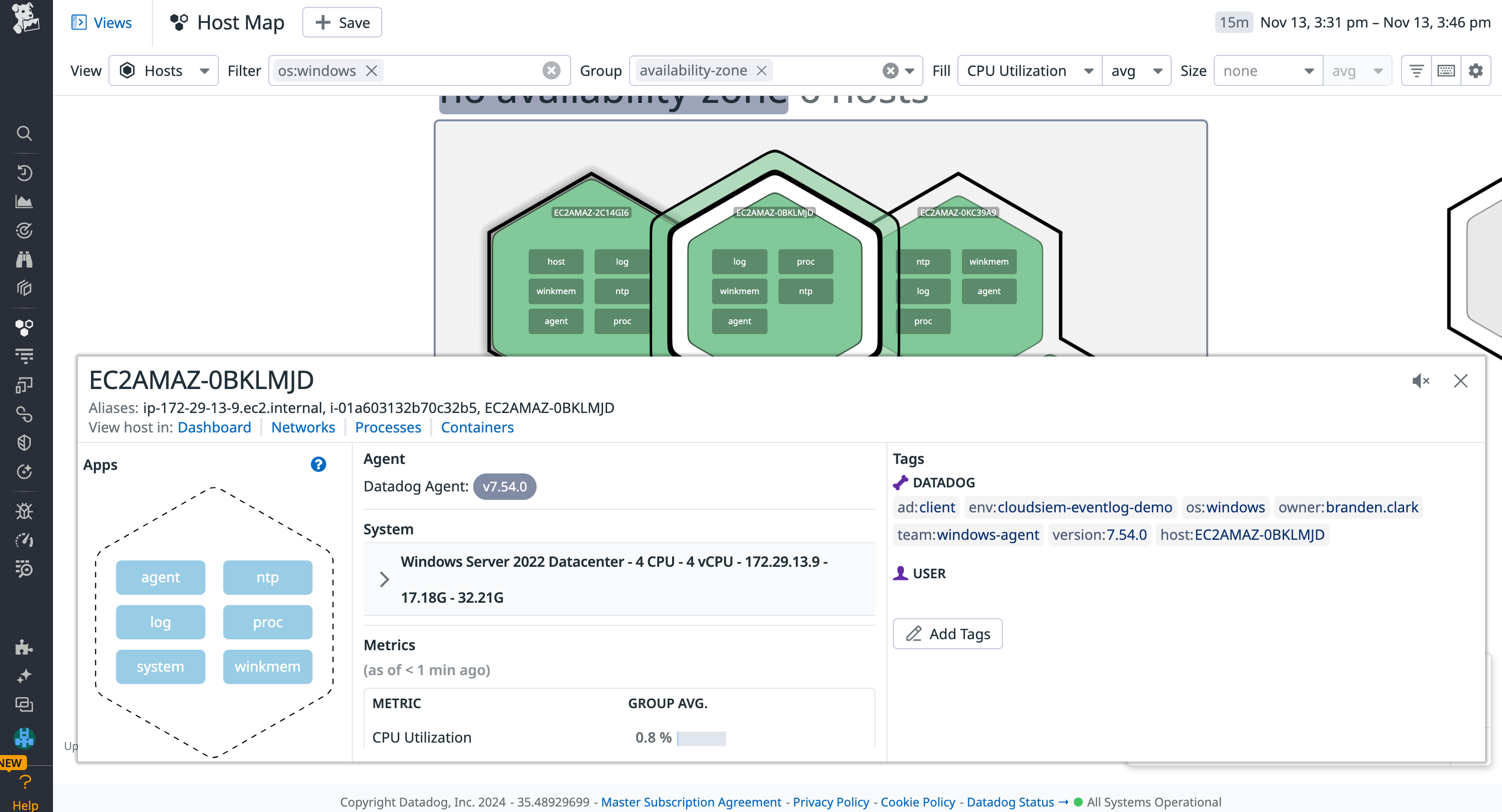Open the Privacy Policy link in footer
1502x812 pixels.
point(831,802)
